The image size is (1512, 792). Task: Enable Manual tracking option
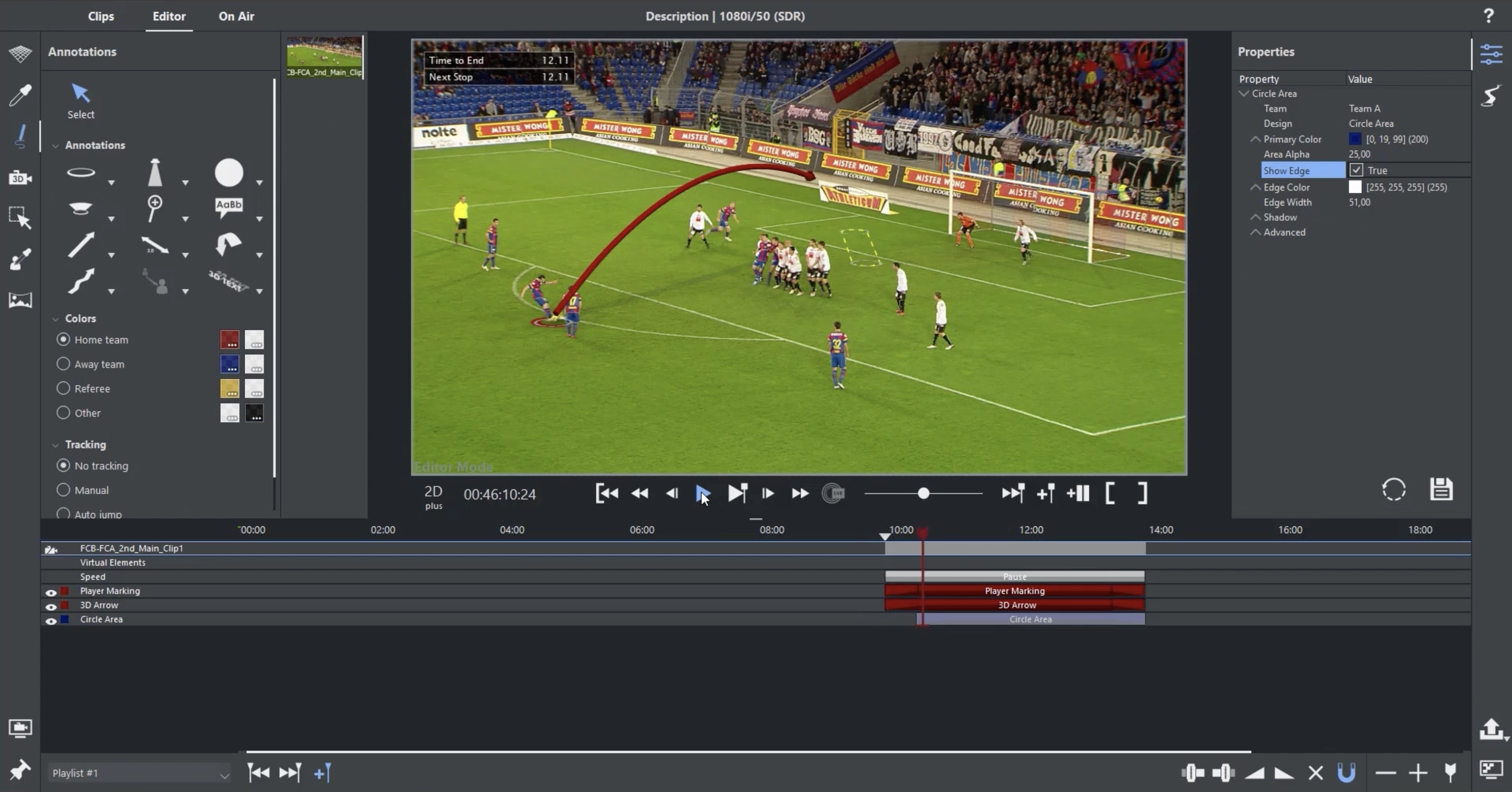click(64, 489)
